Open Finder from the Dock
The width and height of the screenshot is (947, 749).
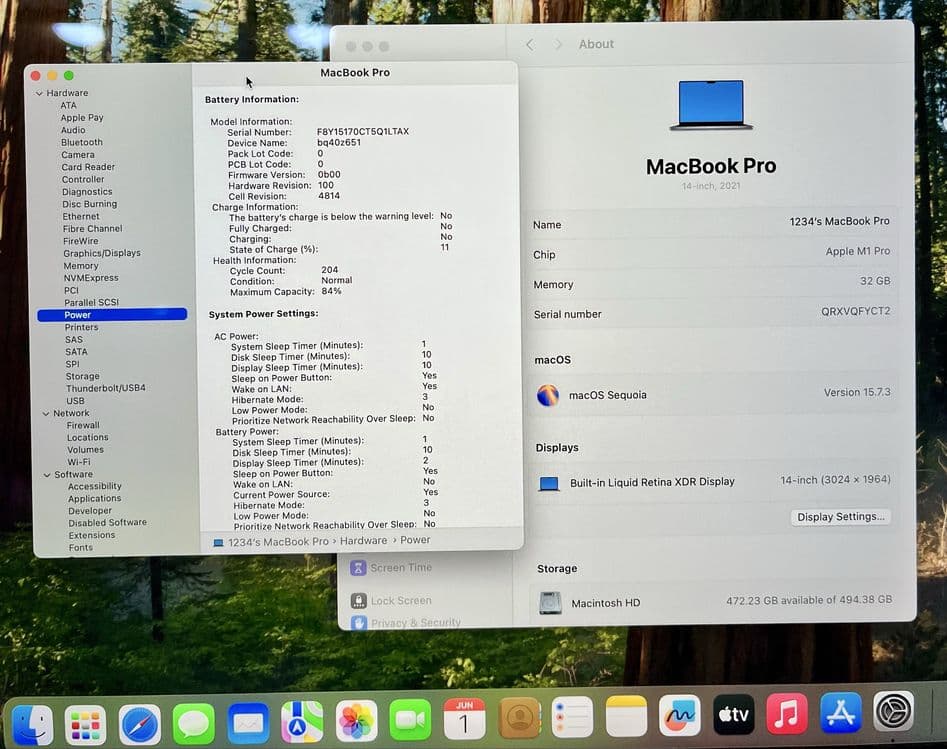click(x=33, y=725)
